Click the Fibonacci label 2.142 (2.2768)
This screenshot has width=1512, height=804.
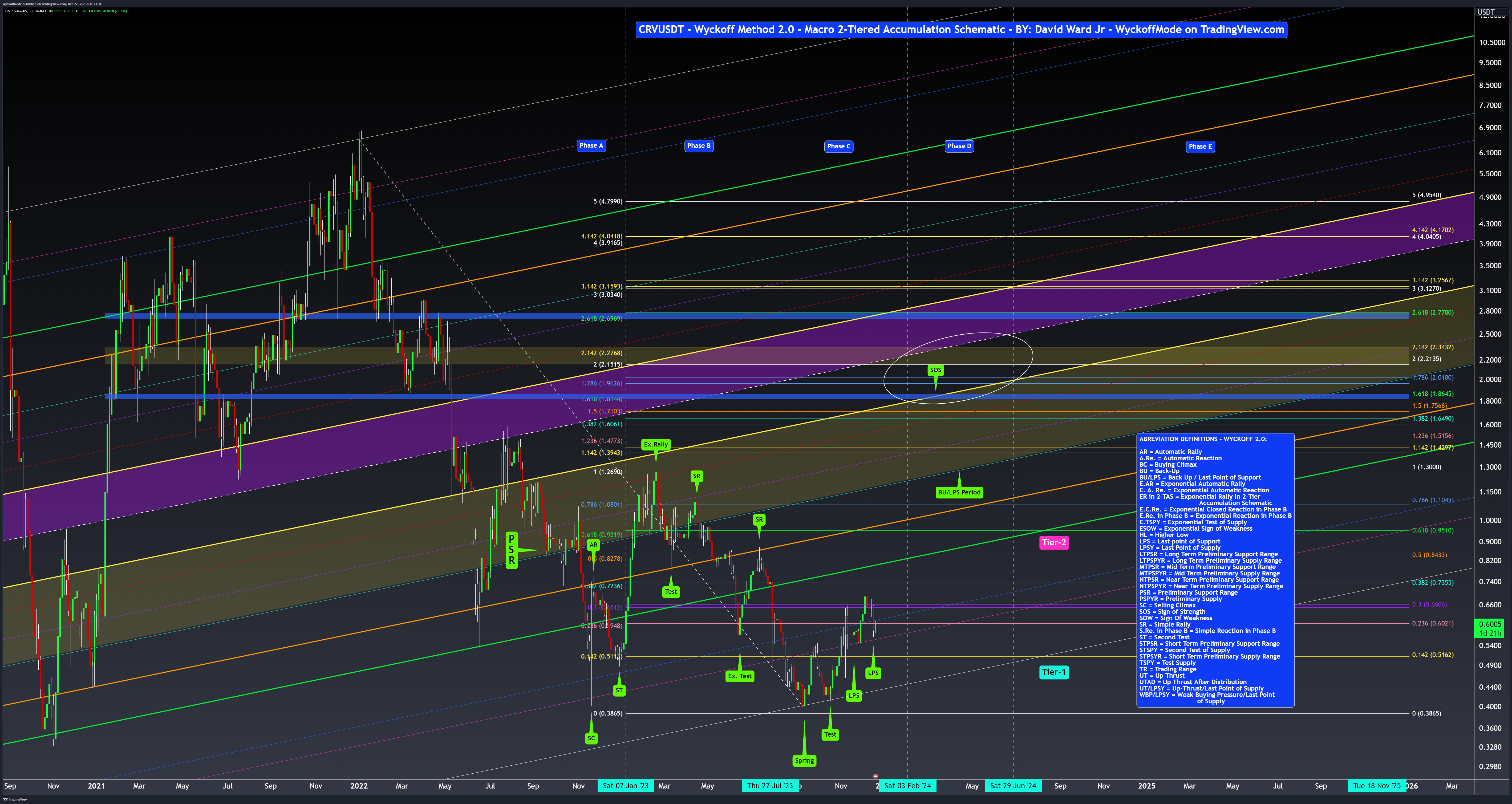point(602,353)
